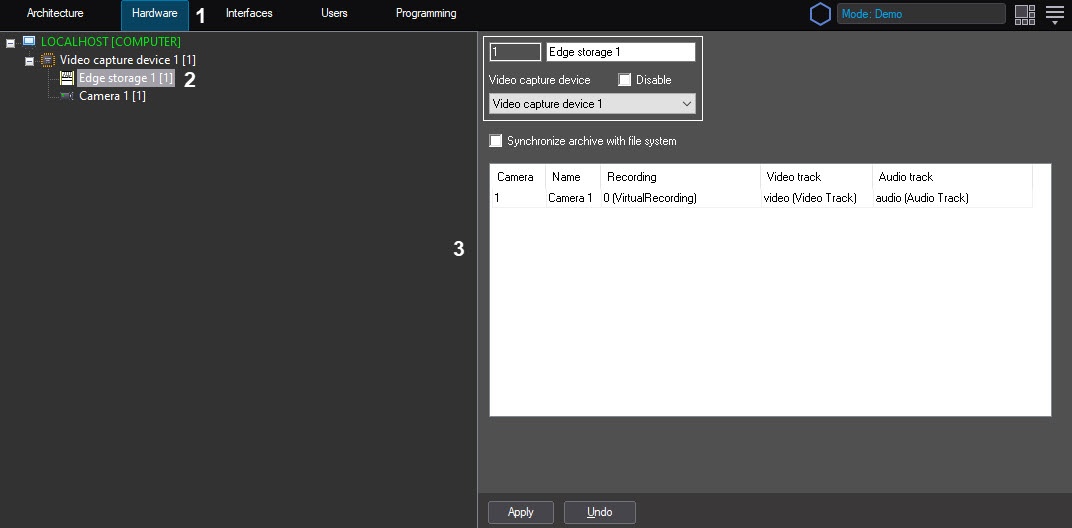Click the Edge storage icon in tree

click(67, 78)
